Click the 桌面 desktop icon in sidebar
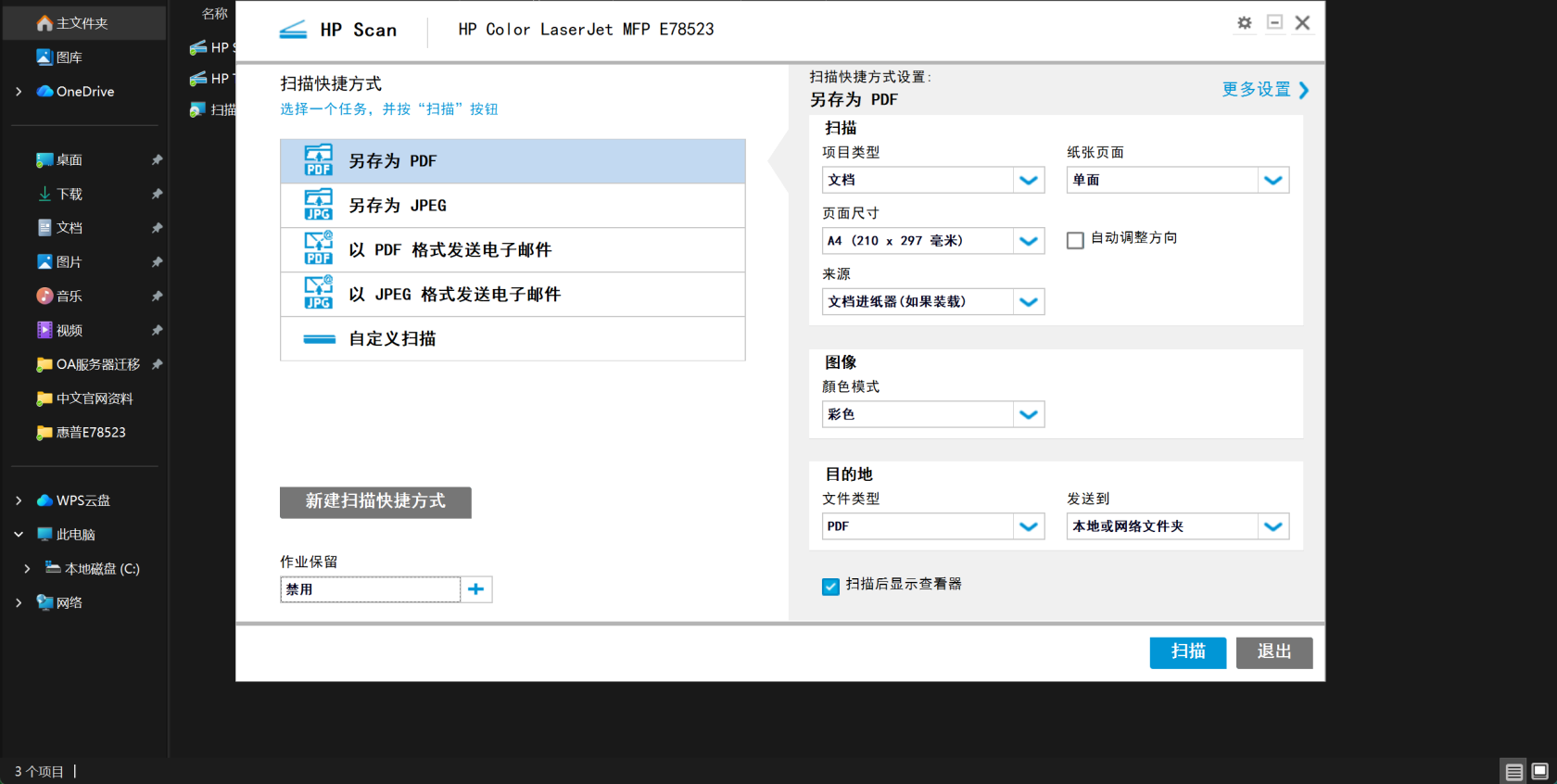 pos(44,159)
